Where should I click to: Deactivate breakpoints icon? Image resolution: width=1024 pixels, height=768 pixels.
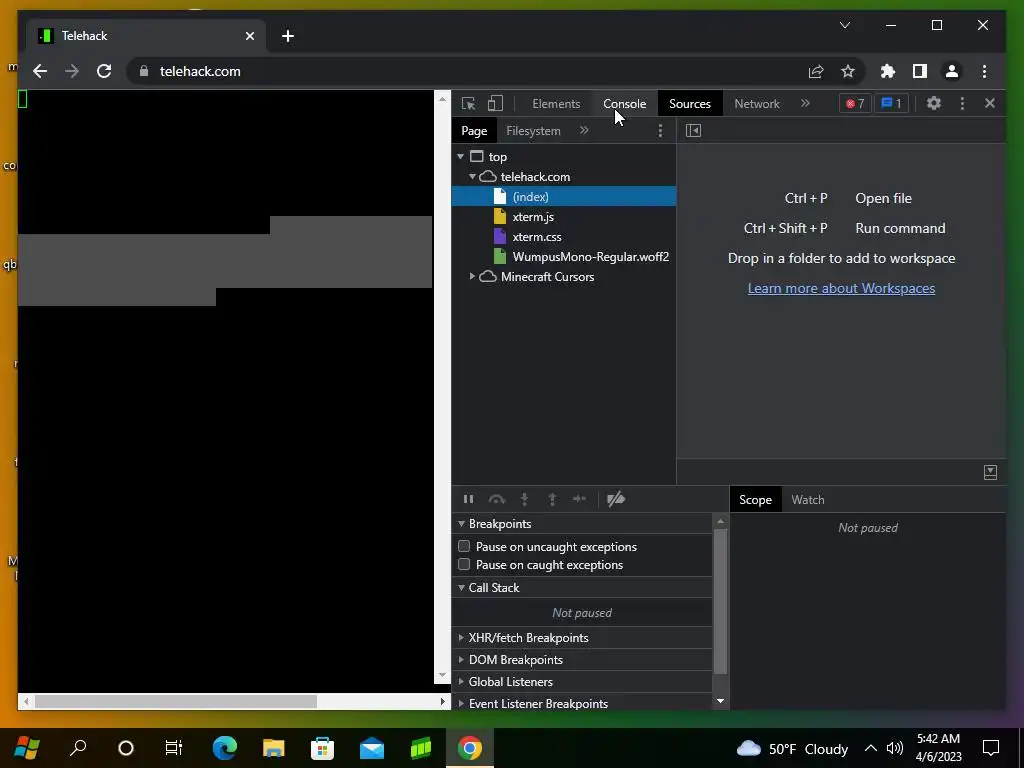click(x=616, y=500)
